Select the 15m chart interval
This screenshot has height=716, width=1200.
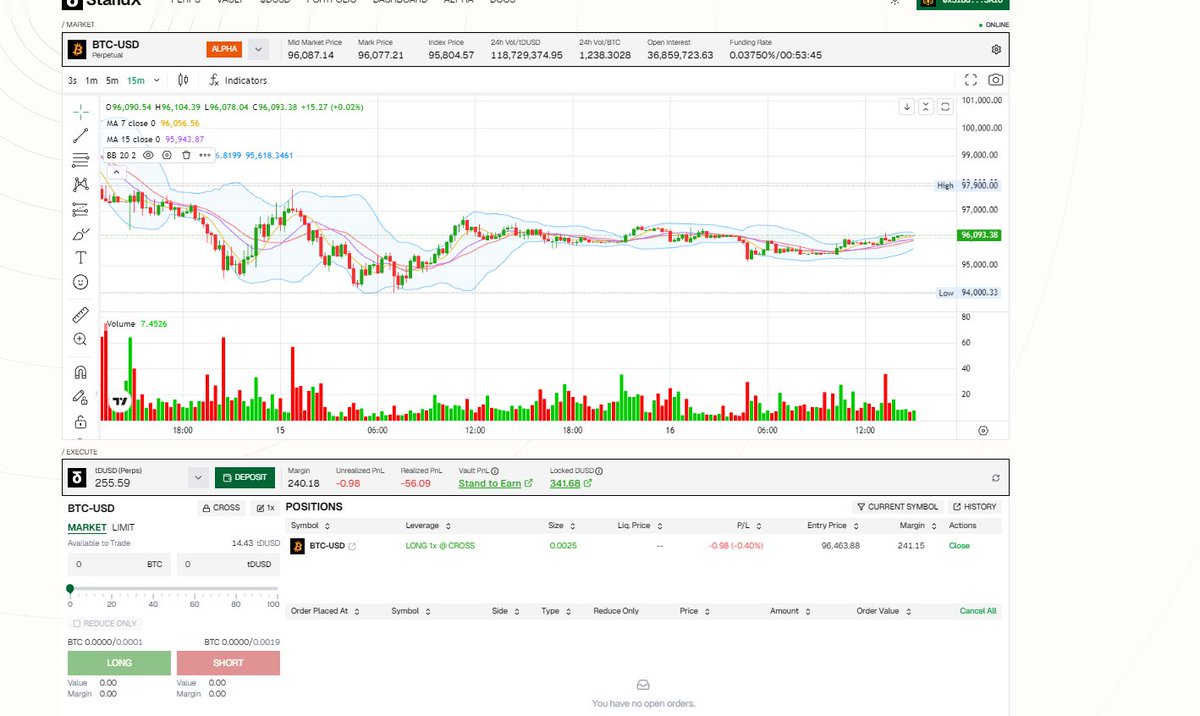[135, 80]
